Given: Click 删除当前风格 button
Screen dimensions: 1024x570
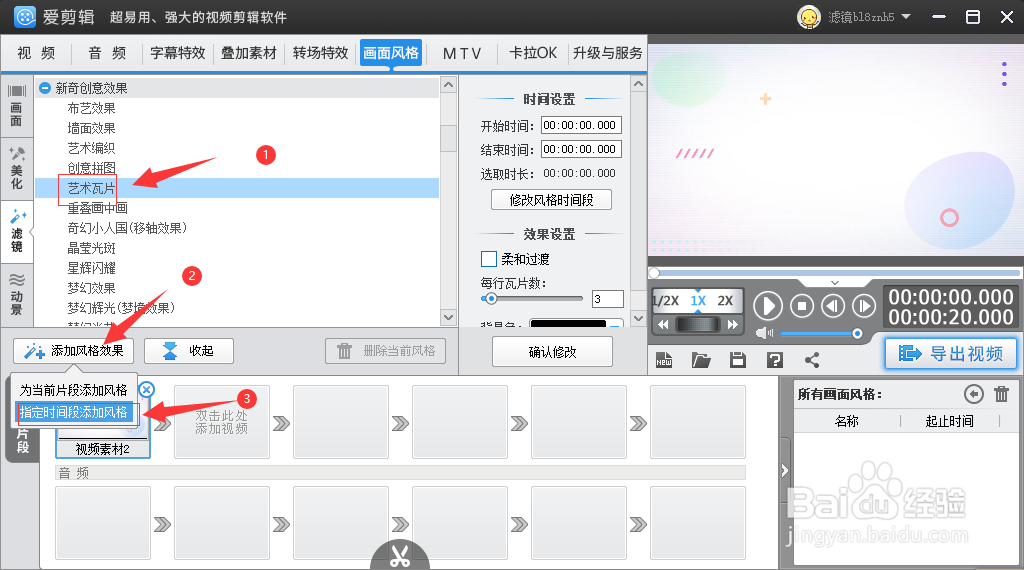Looking at the screenshot, I should pos(385,351).
